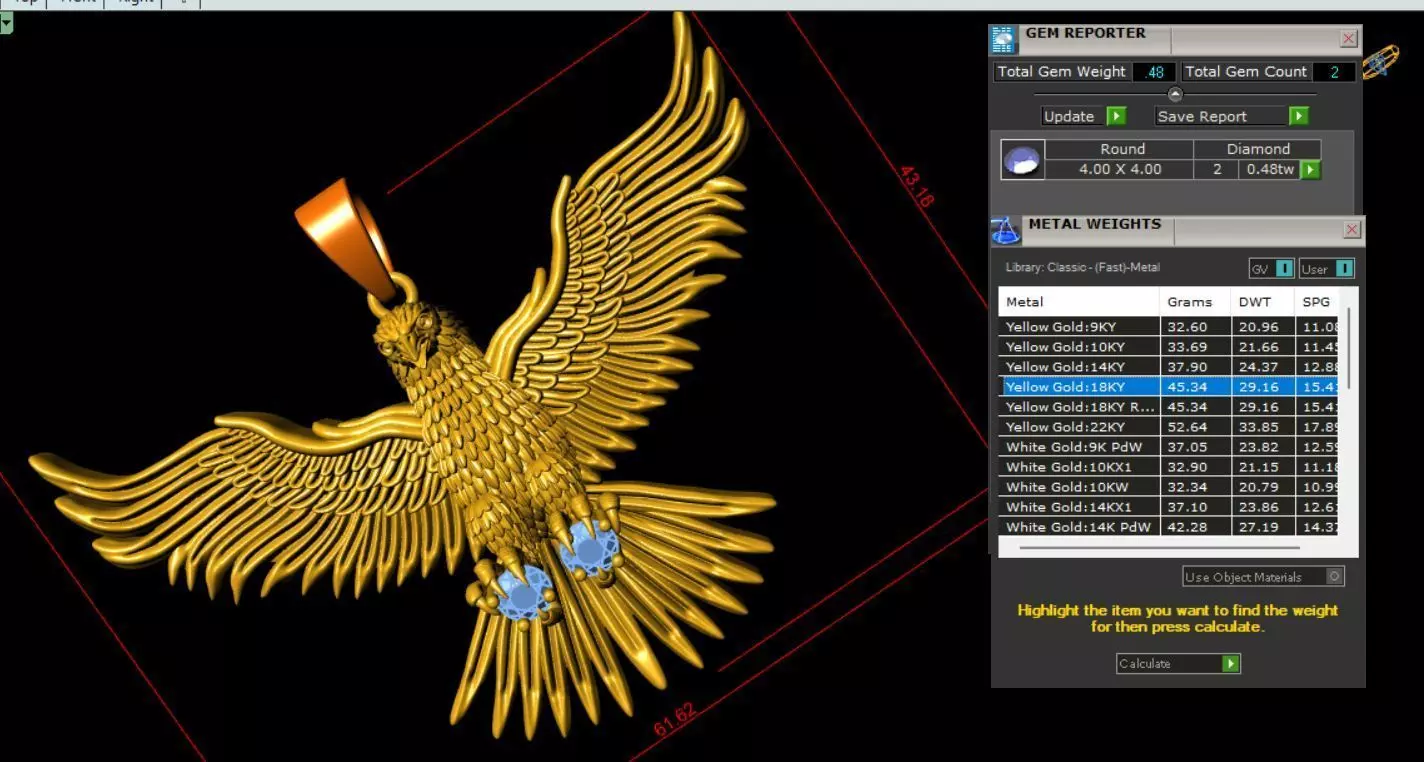1424x762 pixels.
Task: Click the Library: Classic - (Fast)-Metal label
Action: [1082, 267]
